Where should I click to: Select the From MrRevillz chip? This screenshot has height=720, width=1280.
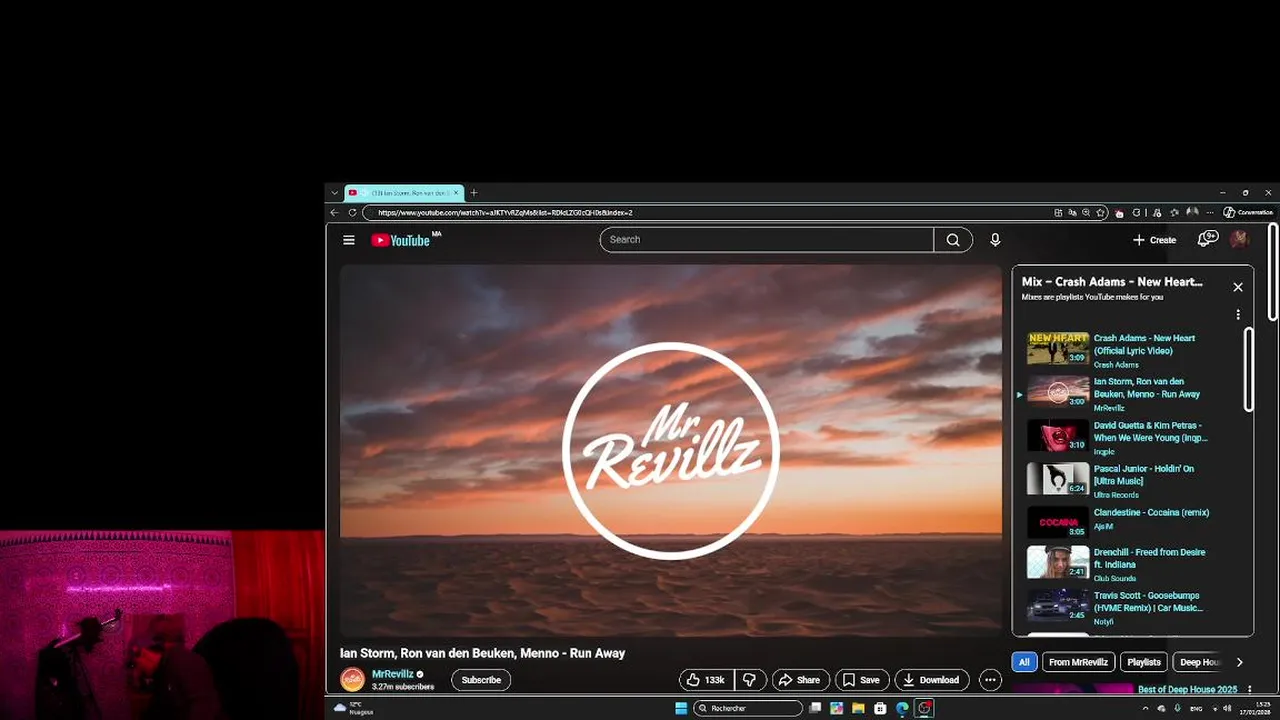(1078, 662)
